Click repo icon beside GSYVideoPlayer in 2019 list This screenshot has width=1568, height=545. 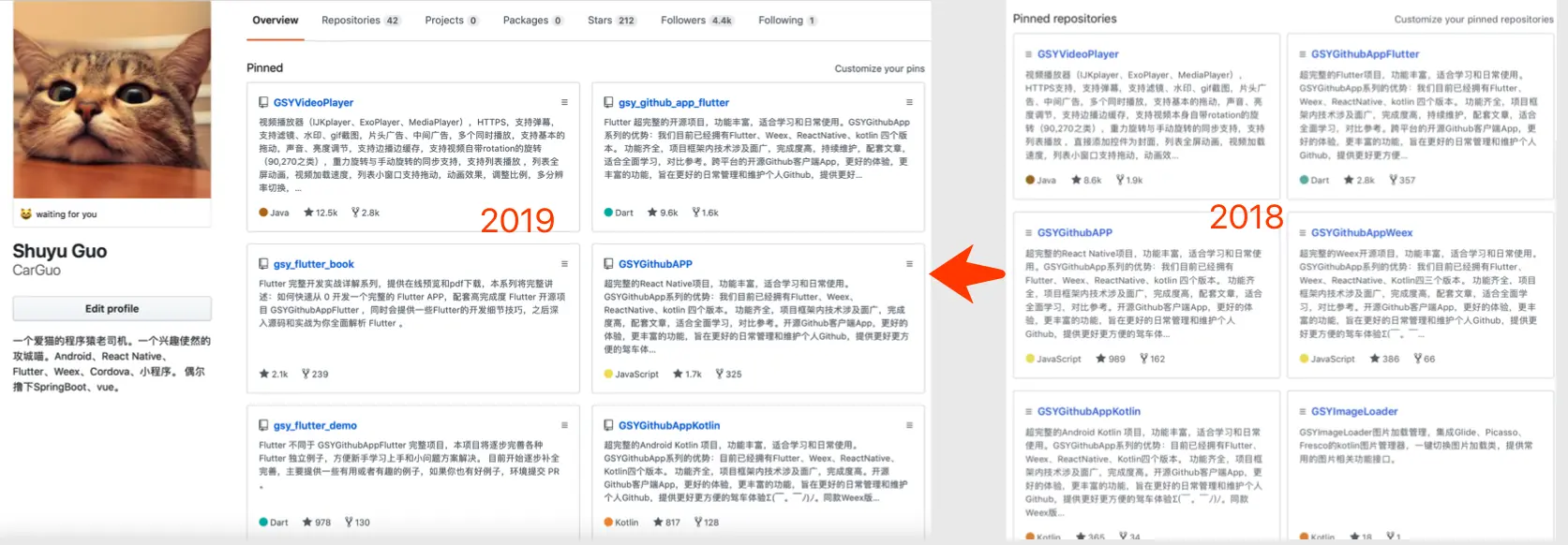[x=264, y=103]
